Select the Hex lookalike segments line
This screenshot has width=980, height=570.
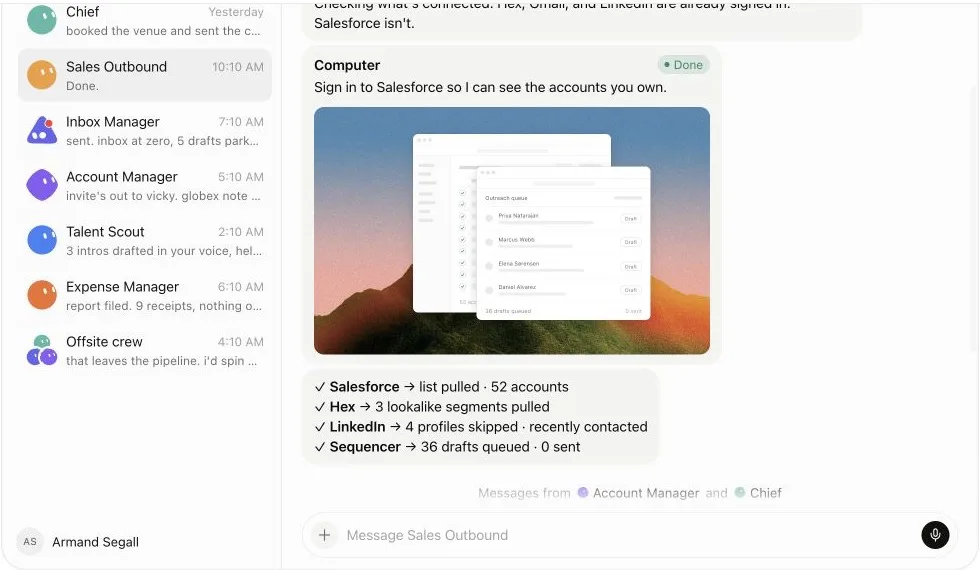[x=432, y=407]
